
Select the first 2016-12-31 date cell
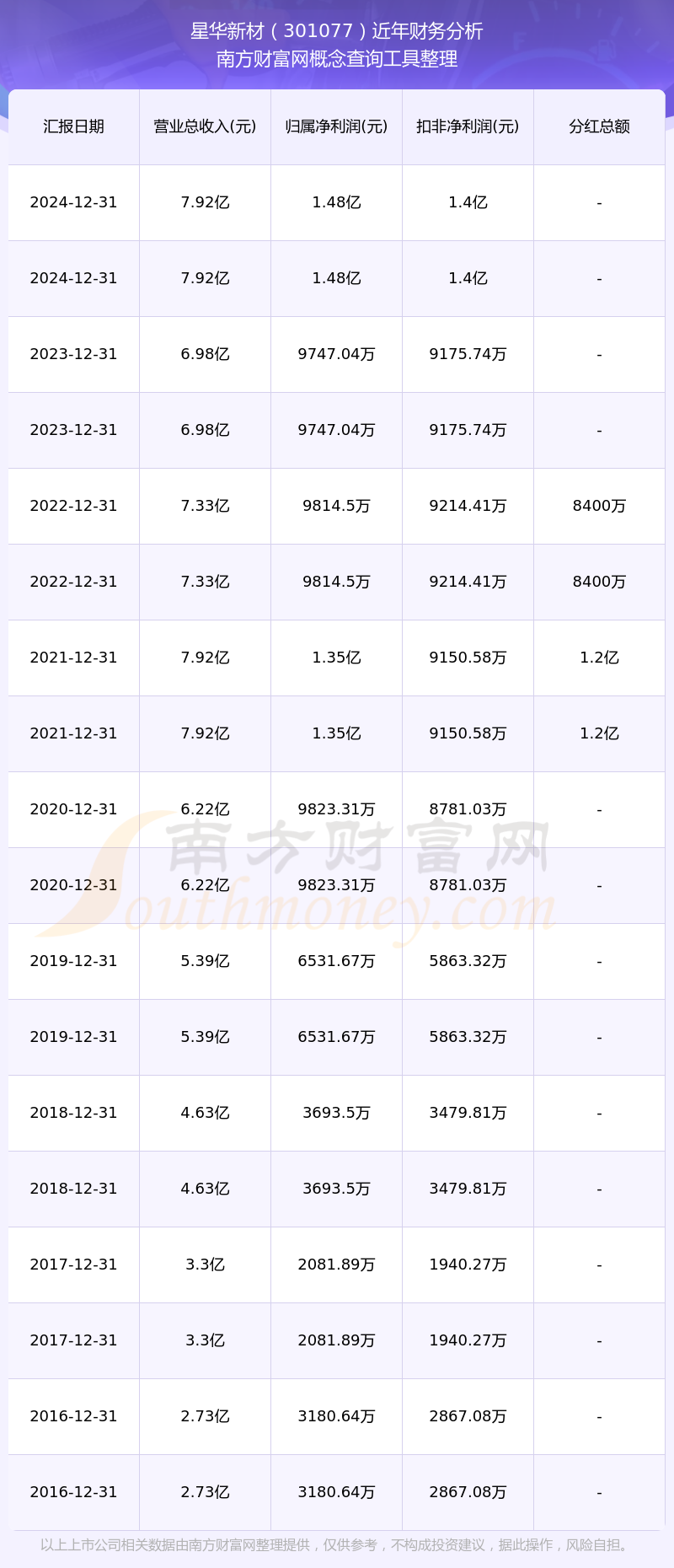tap(74, 1416)
